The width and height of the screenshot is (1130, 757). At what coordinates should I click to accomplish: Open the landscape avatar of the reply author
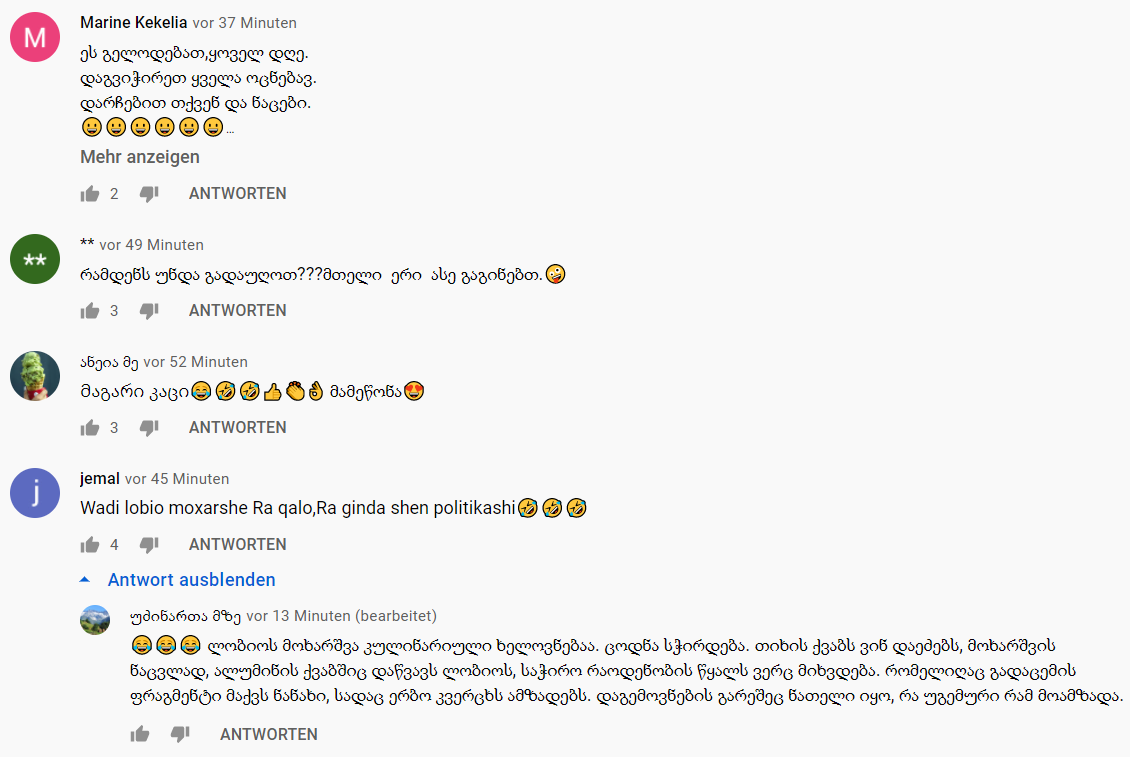point(95,620)
